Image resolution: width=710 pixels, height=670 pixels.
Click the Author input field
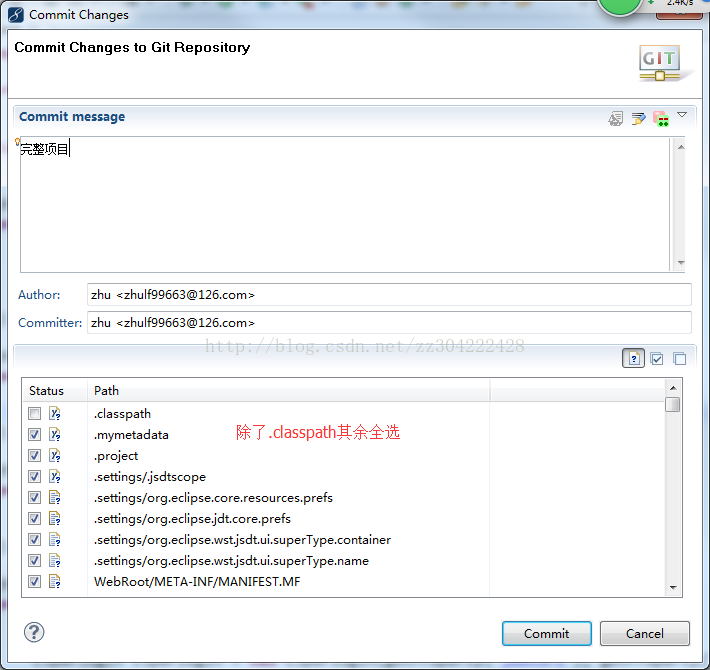coord(389,295)
